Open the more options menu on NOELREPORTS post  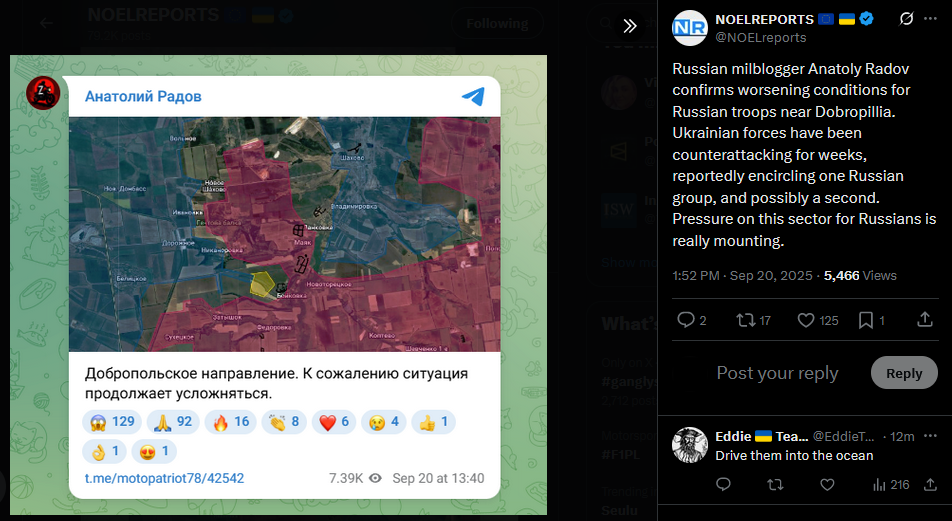coord(930,19)
